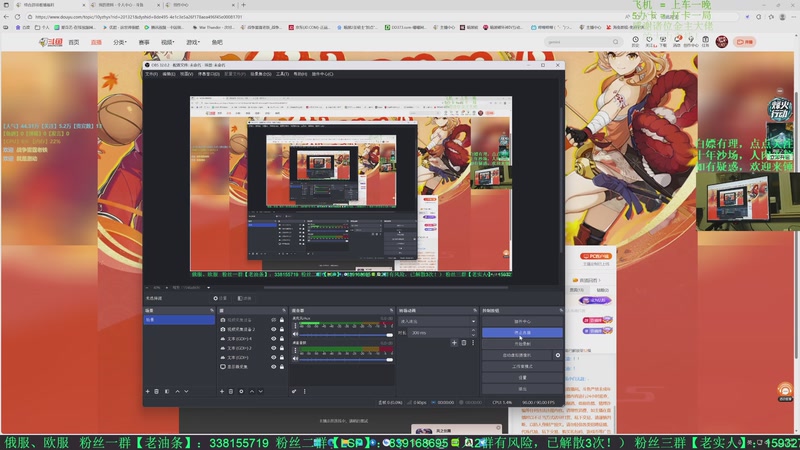Viewport: 800px width, 450px height.
Task: Open OBS 文件(F) menu
Action: (152, 74)
